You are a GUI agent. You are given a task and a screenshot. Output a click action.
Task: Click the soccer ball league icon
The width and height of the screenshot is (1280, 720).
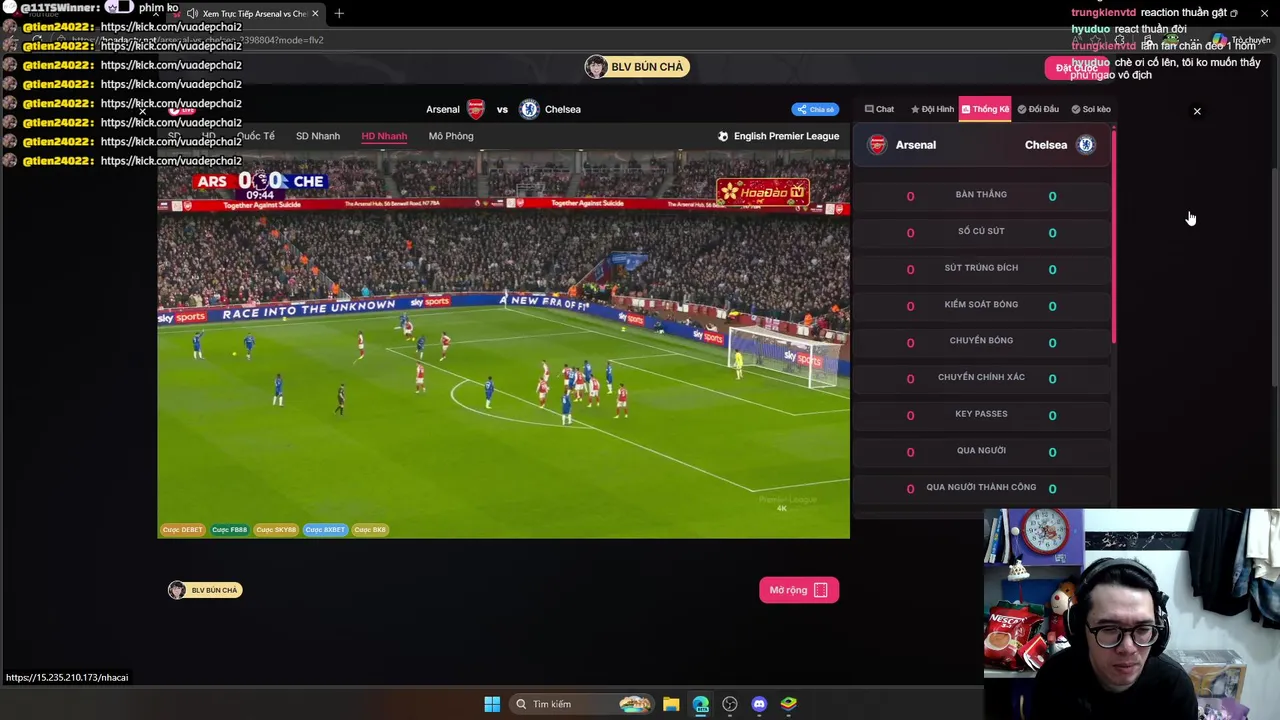click(723, 136)
